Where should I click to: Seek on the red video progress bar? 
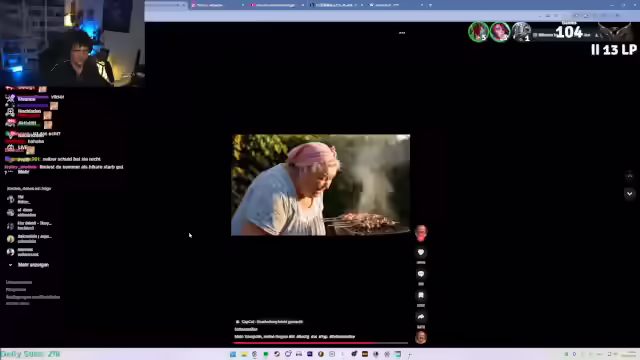pos(320,343)
